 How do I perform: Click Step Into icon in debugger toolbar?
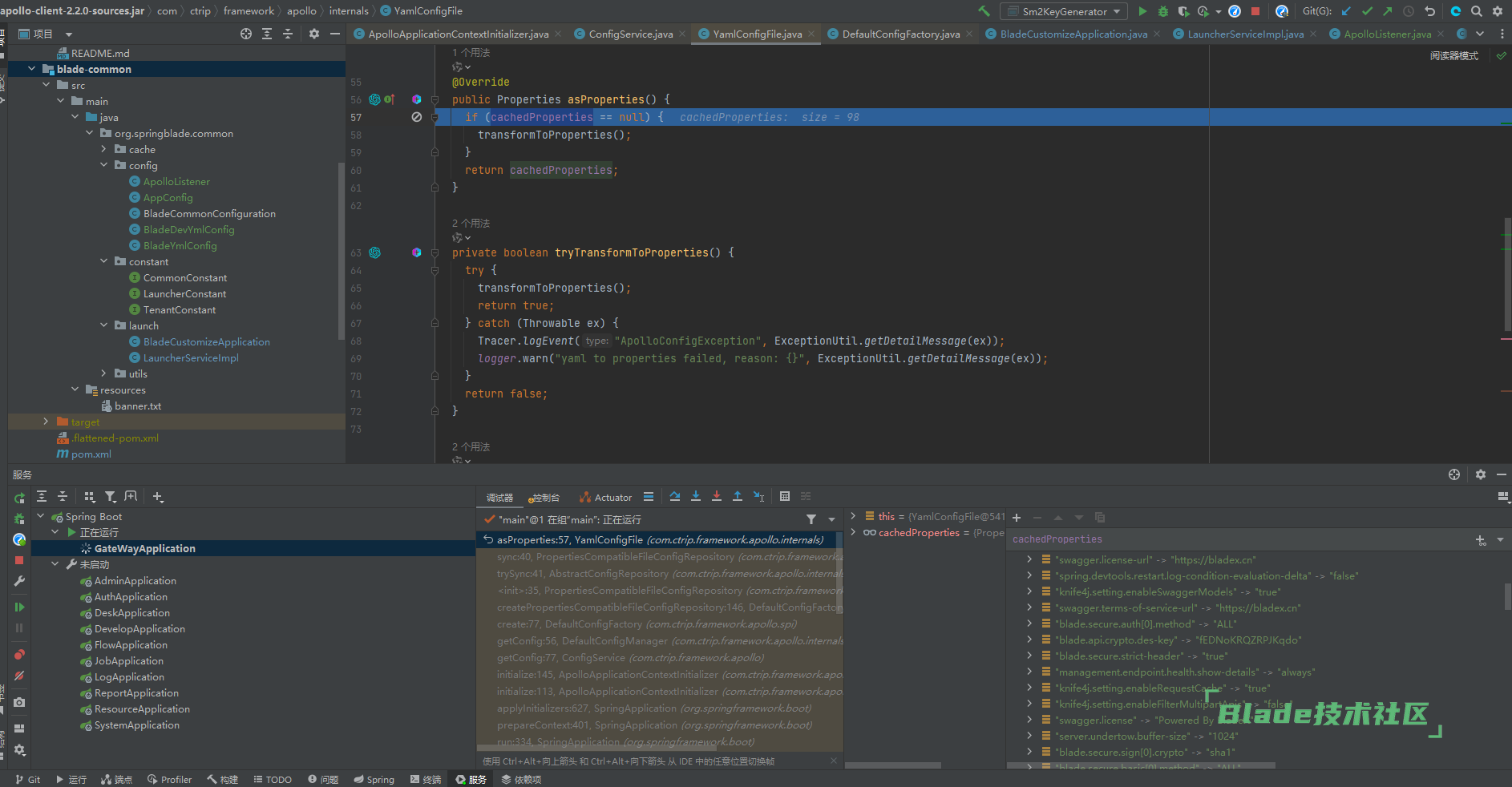pyautogui.click(x=696, y=497)
